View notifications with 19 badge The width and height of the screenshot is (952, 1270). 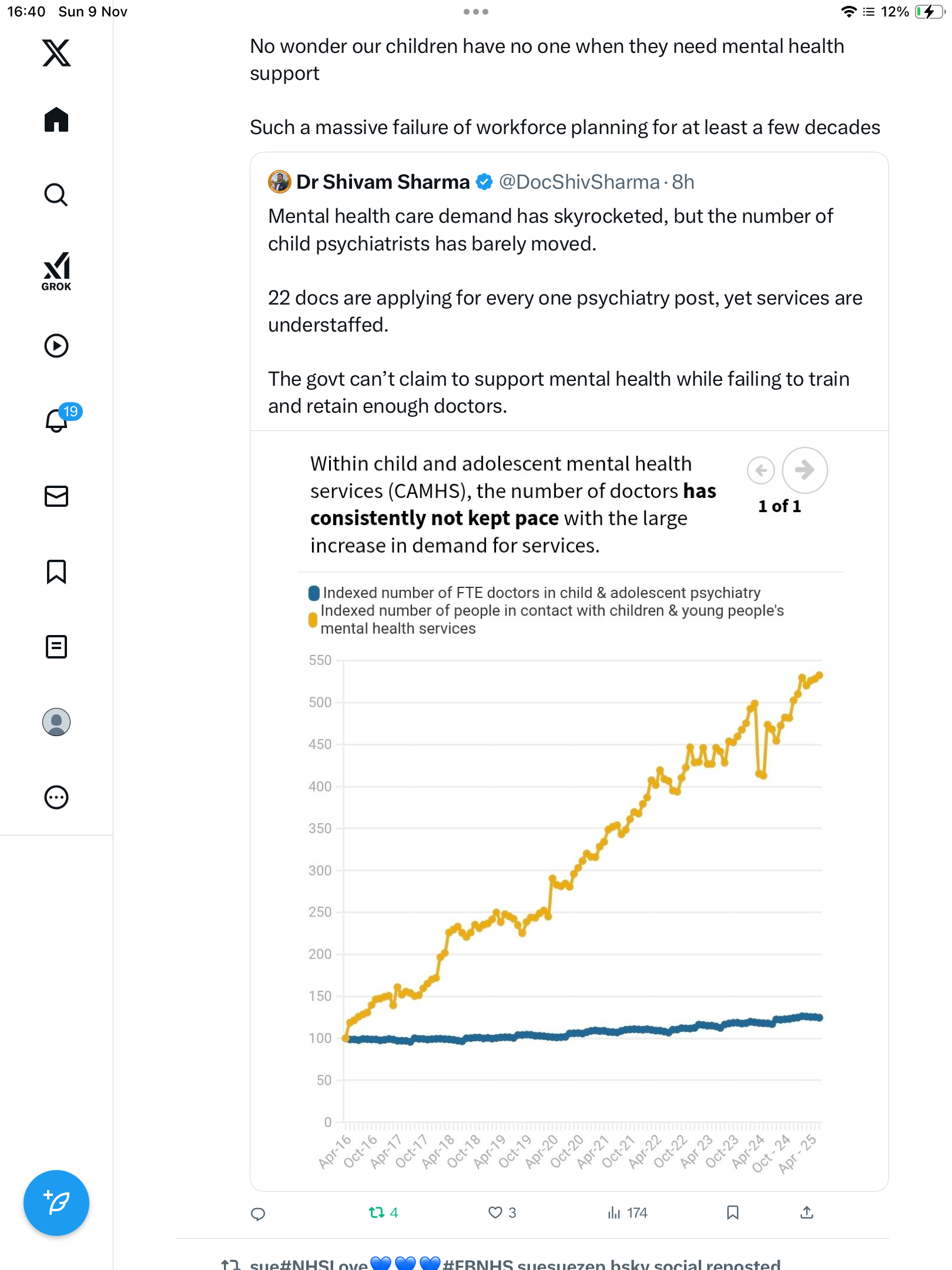point(58,420)
